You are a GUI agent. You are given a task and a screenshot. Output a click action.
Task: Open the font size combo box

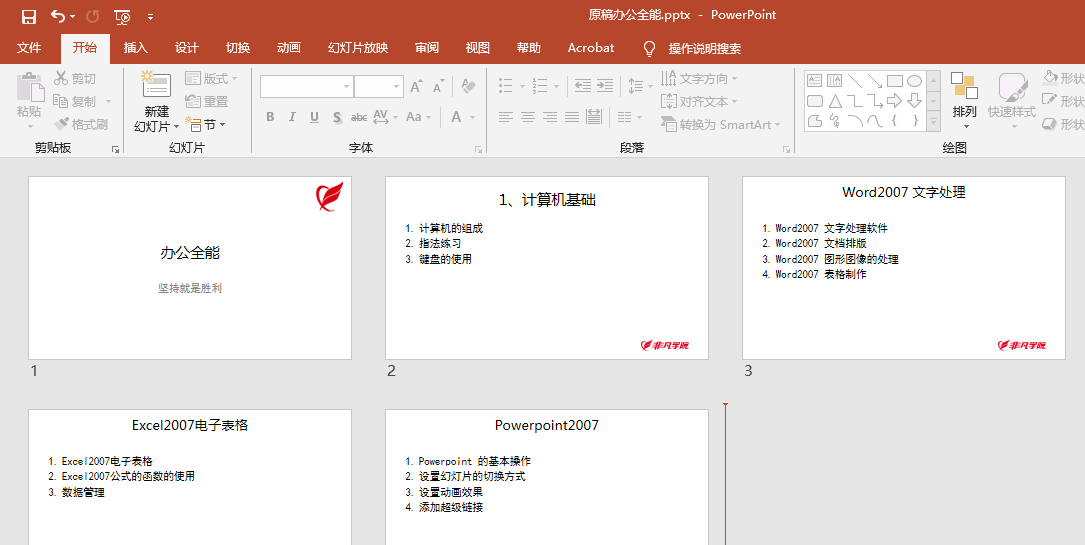(379, 86)
